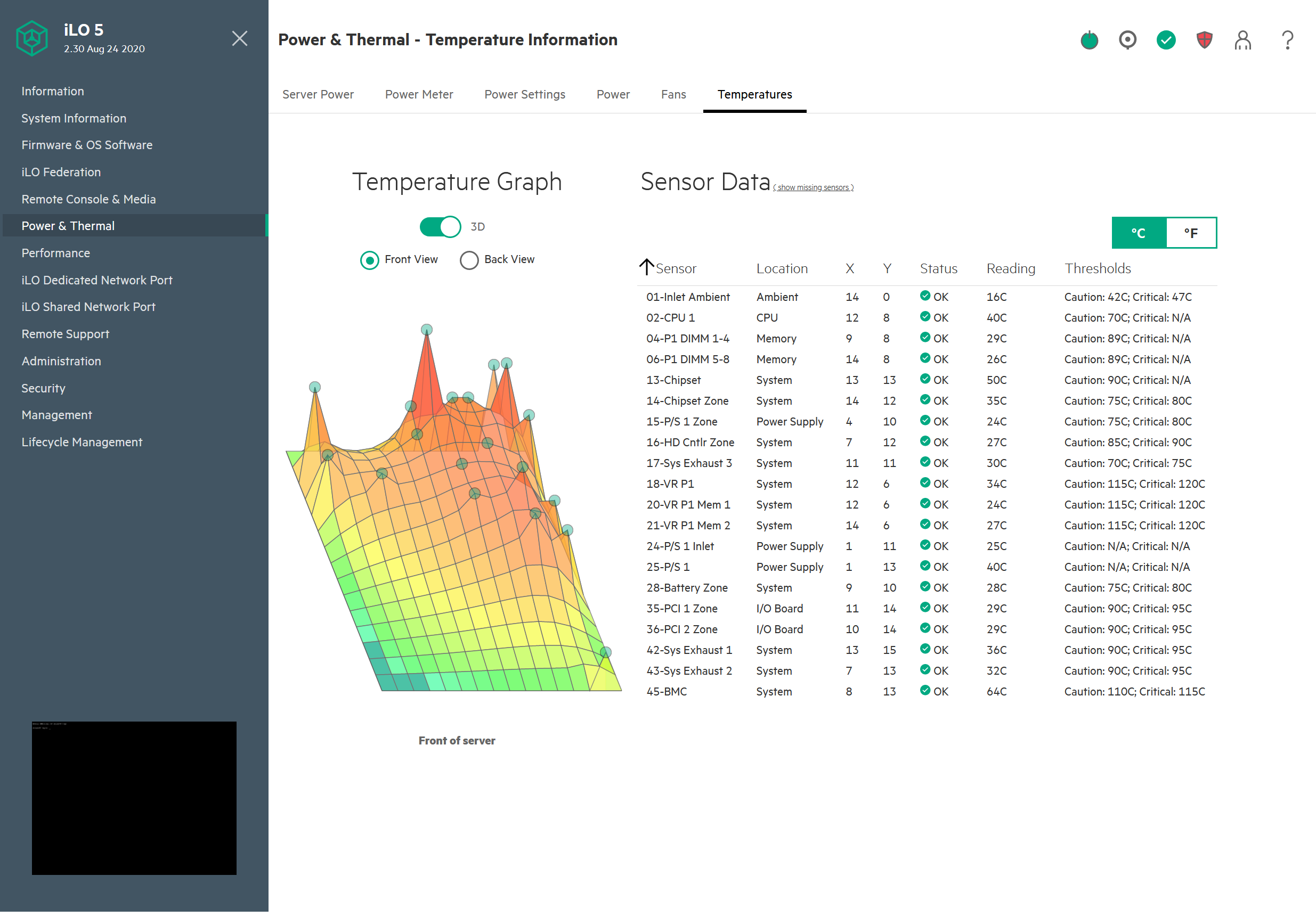Click the highest peak sensor node on graph
Viewport: 1316px width, 917px height.
coord(426,330)
